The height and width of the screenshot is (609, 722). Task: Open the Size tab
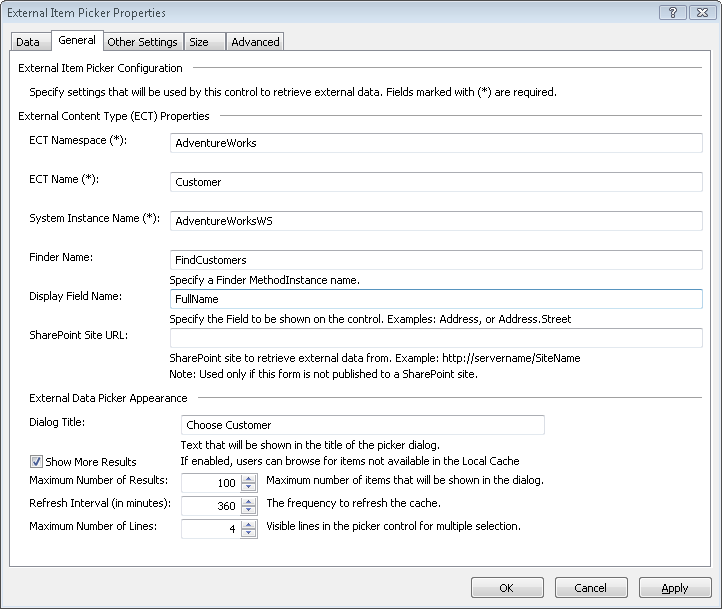tap(204, 42)
